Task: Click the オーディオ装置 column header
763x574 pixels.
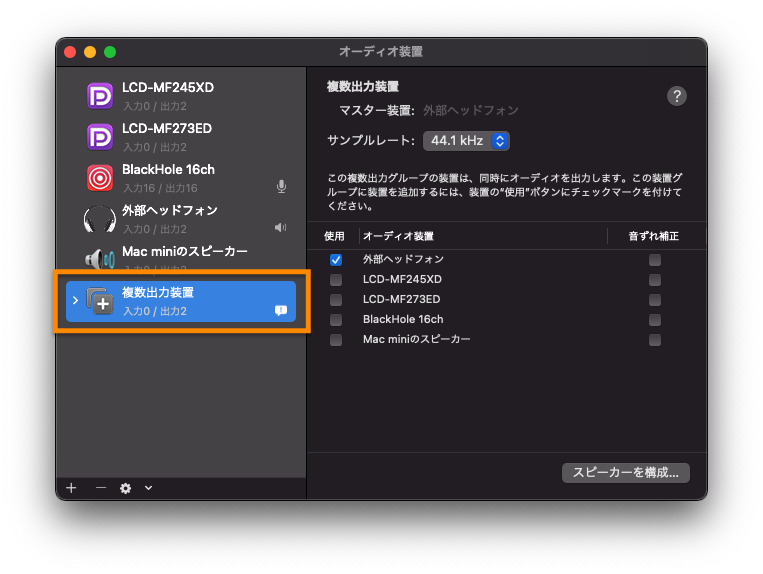Action: [398, 236]
